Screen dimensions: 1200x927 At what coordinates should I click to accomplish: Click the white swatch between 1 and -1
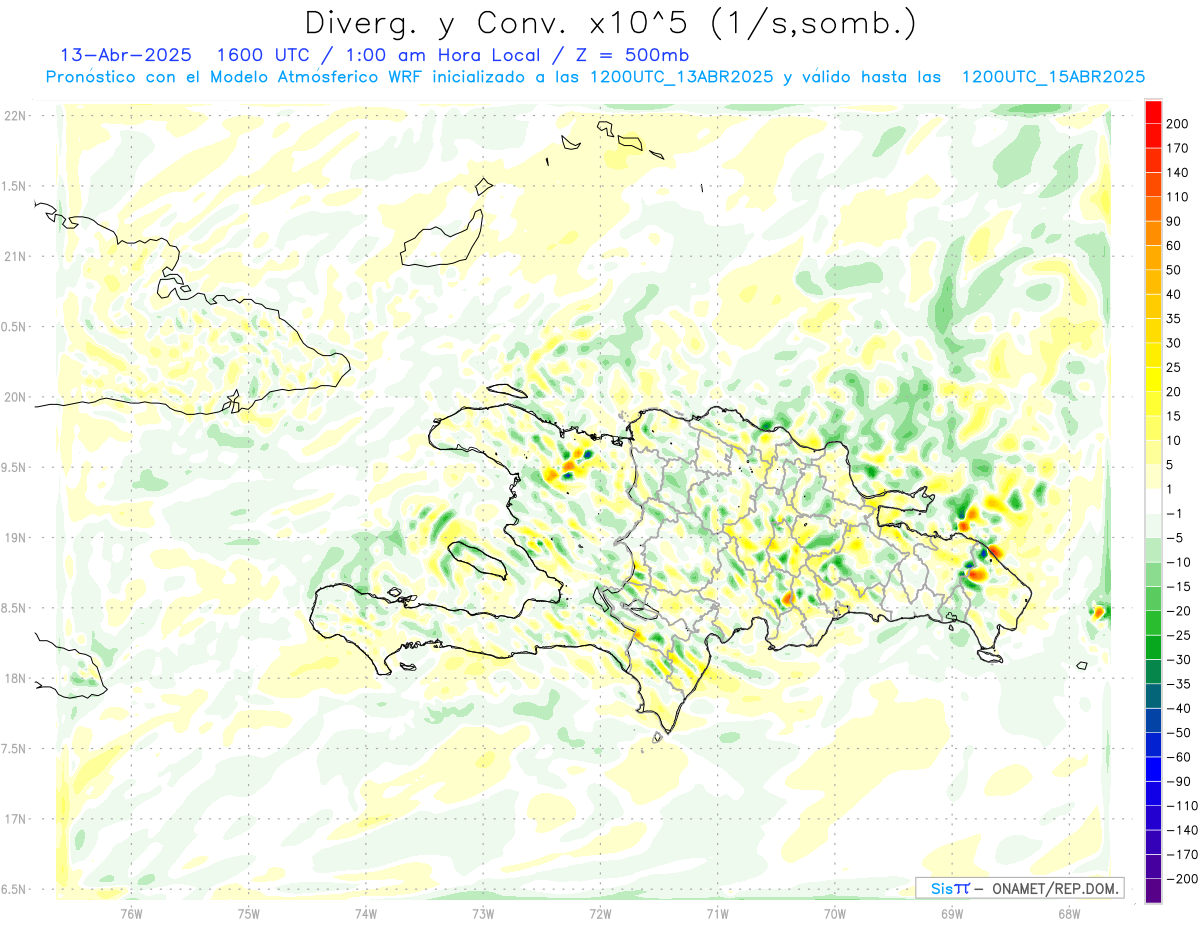[1153, 501]
